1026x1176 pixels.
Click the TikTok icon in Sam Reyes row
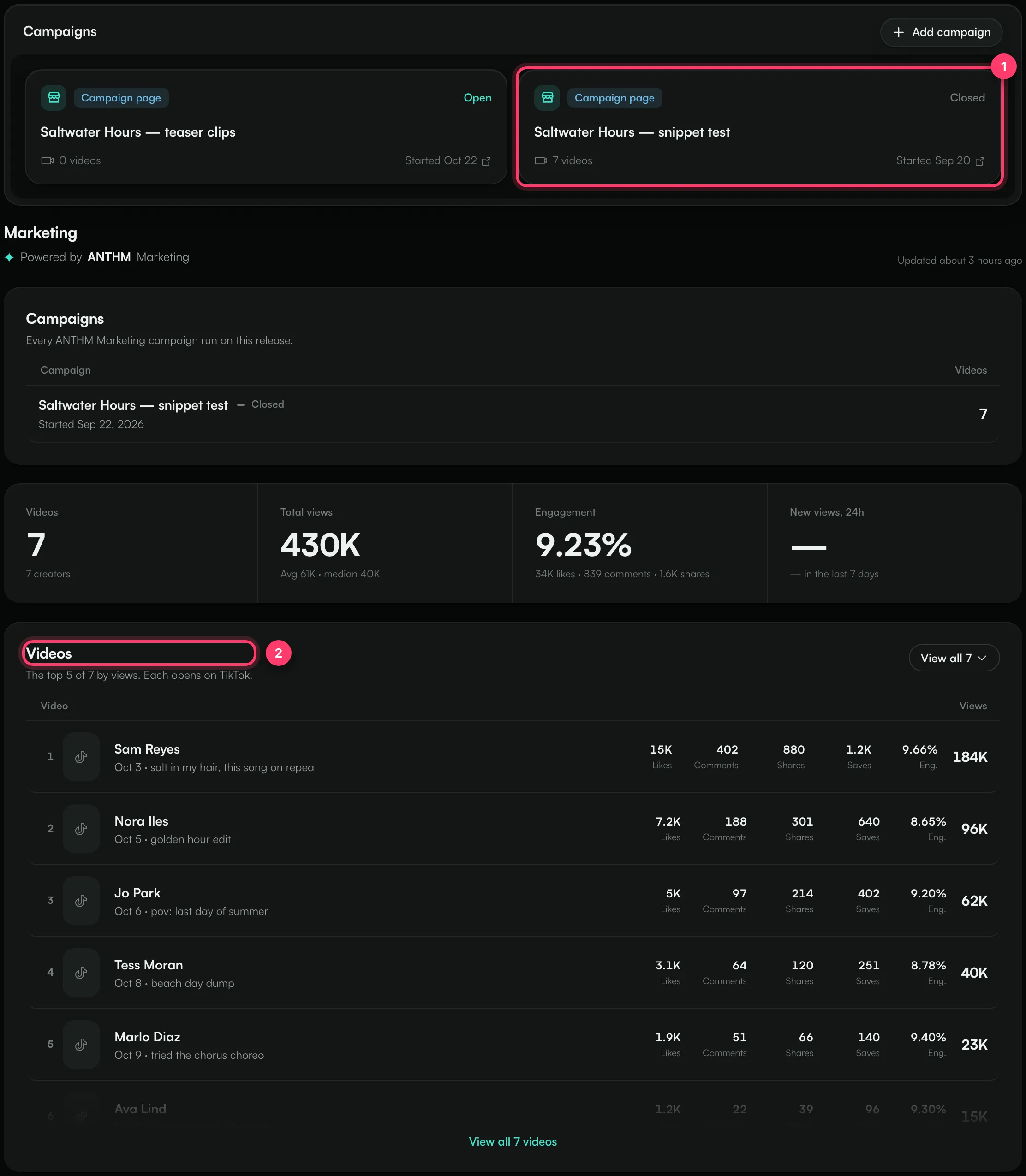pyautogui.click(x=81, y=756)
